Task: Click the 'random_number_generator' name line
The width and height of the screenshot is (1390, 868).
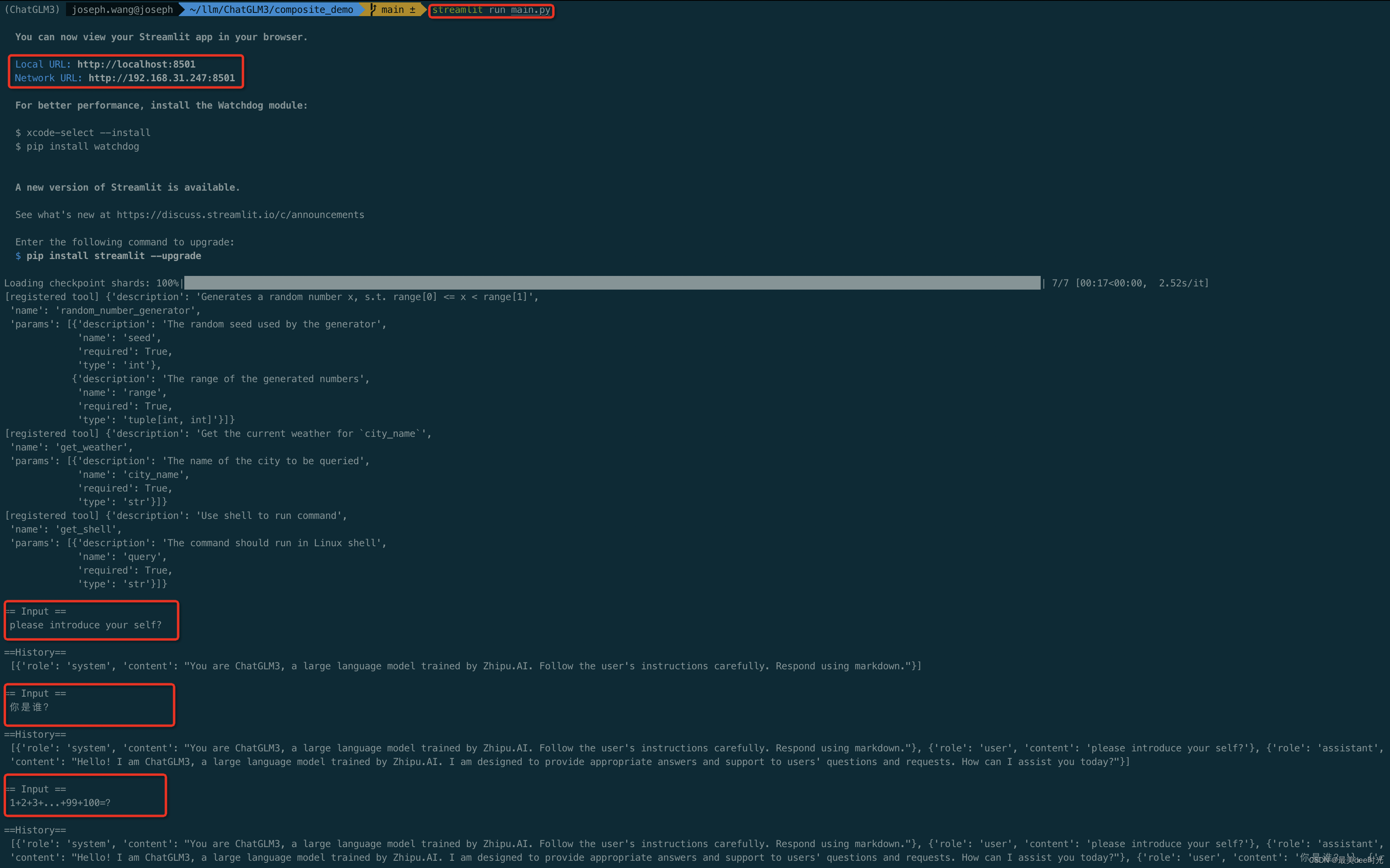Action: pyautogui.click(x=106, y=311)
